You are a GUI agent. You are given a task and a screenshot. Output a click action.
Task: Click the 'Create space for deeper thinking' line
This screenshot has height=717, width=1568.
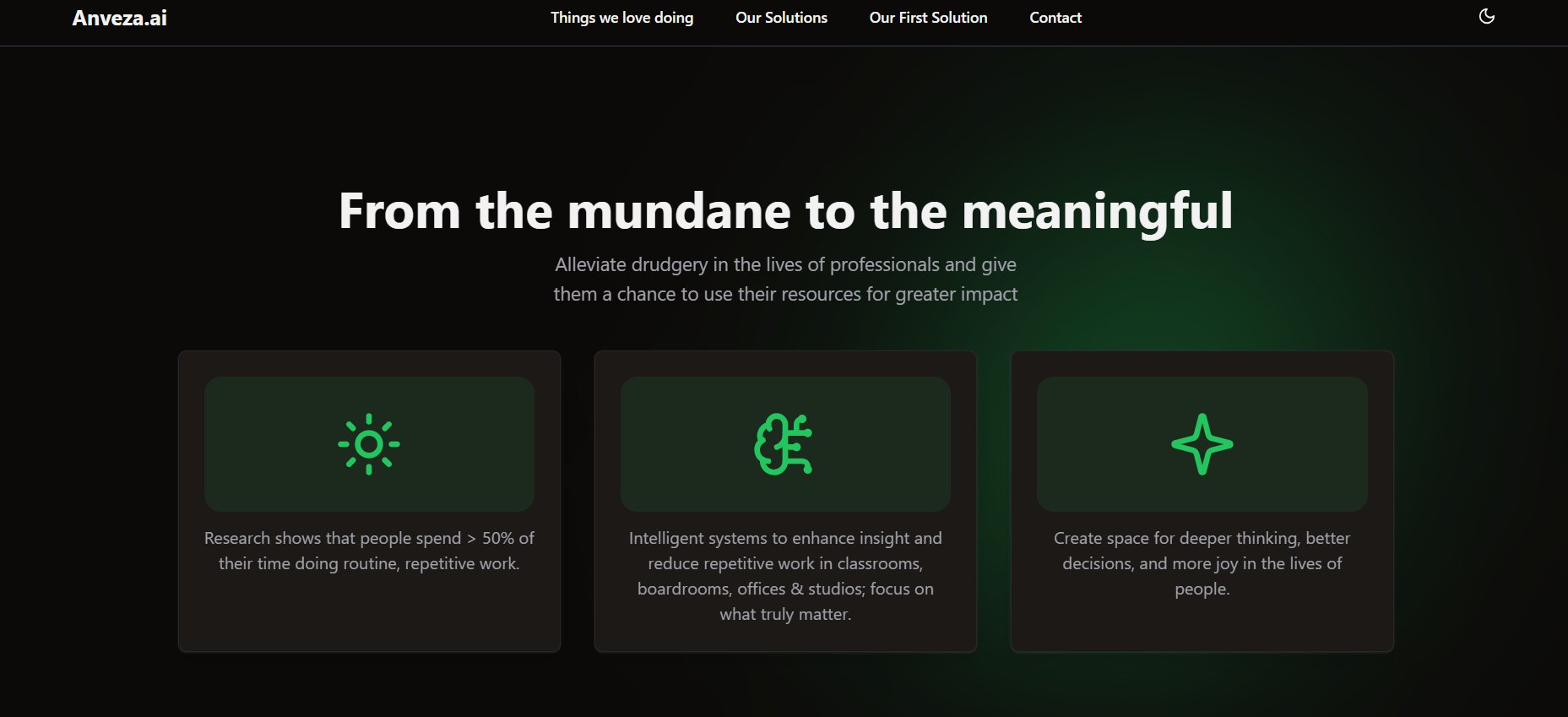(1202, 538)
